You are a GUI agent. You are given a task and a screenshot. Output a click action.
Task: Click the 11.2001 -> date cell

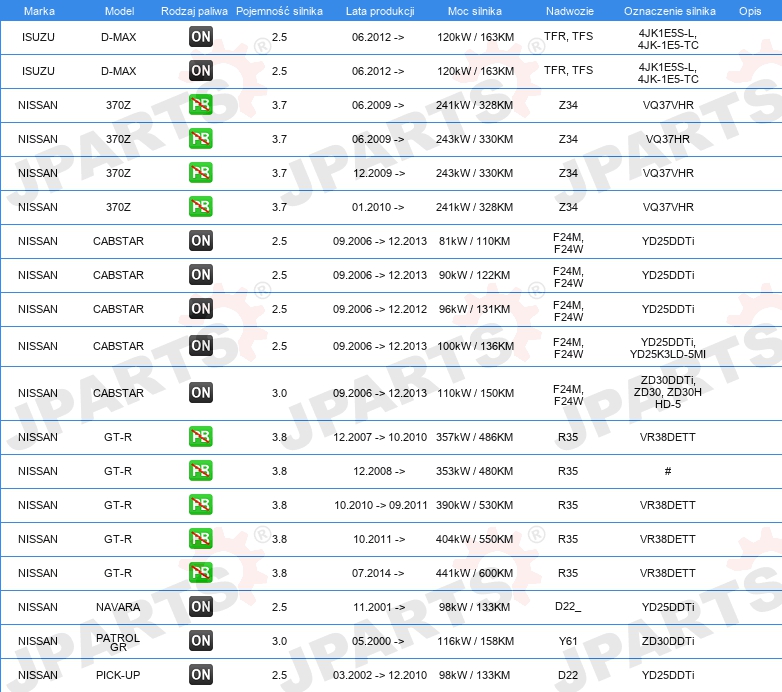(379, 607)
